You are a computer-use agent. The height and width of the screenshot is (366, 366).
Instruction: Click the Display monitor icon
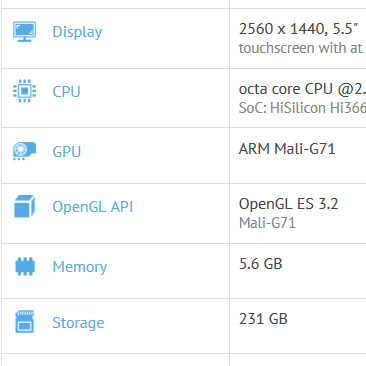24,32
